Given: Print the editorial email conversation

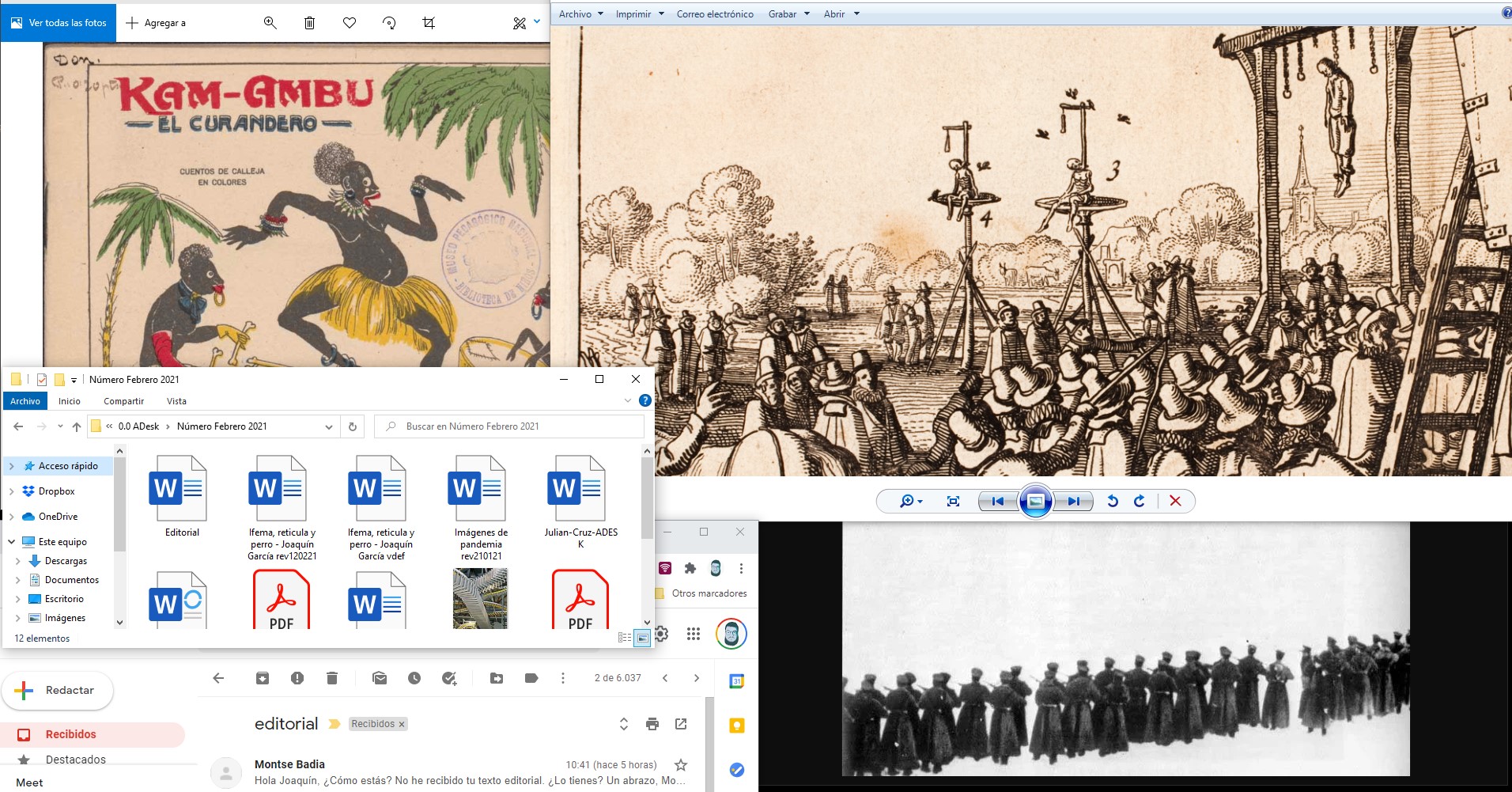Looking at the screenshot, I should click(652, 724).
